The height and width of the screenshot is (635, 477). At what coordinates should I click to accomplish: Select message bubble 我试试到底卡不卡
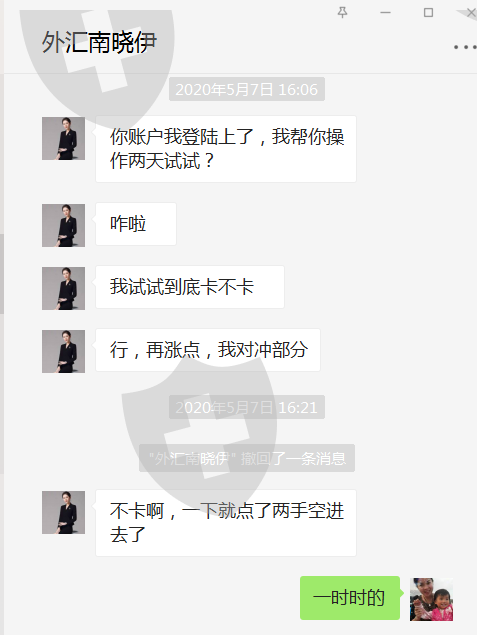pos(190,287)
